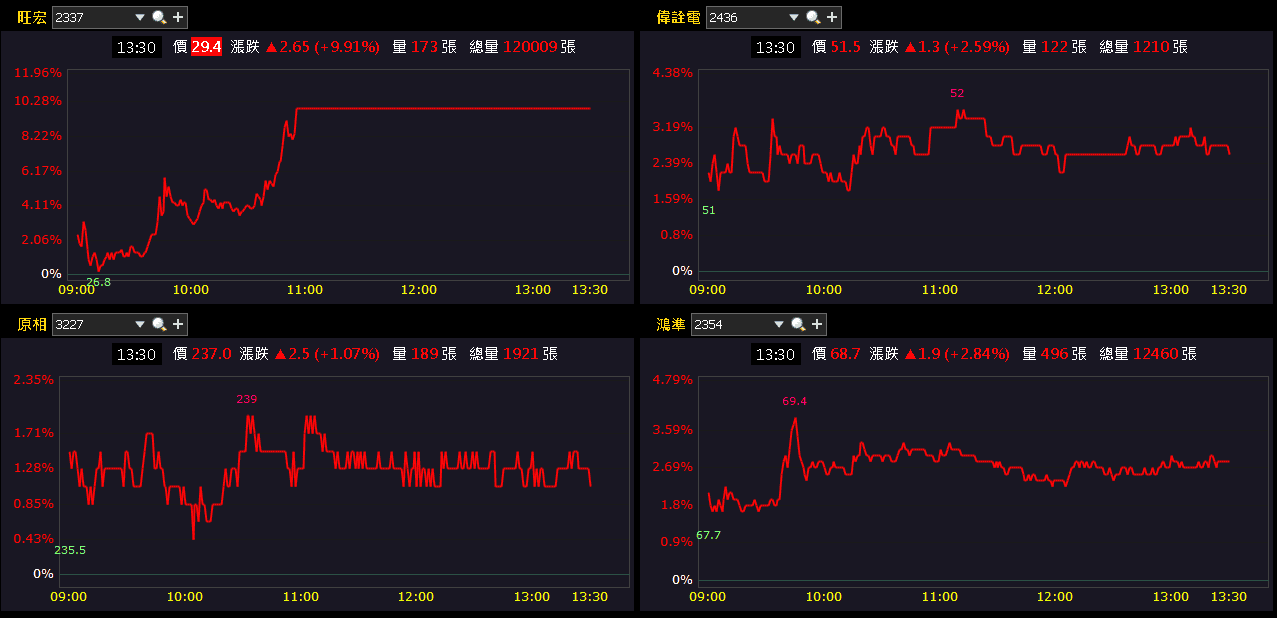Click the 239 high marker on 原相 chart

(x=247, y=399)
